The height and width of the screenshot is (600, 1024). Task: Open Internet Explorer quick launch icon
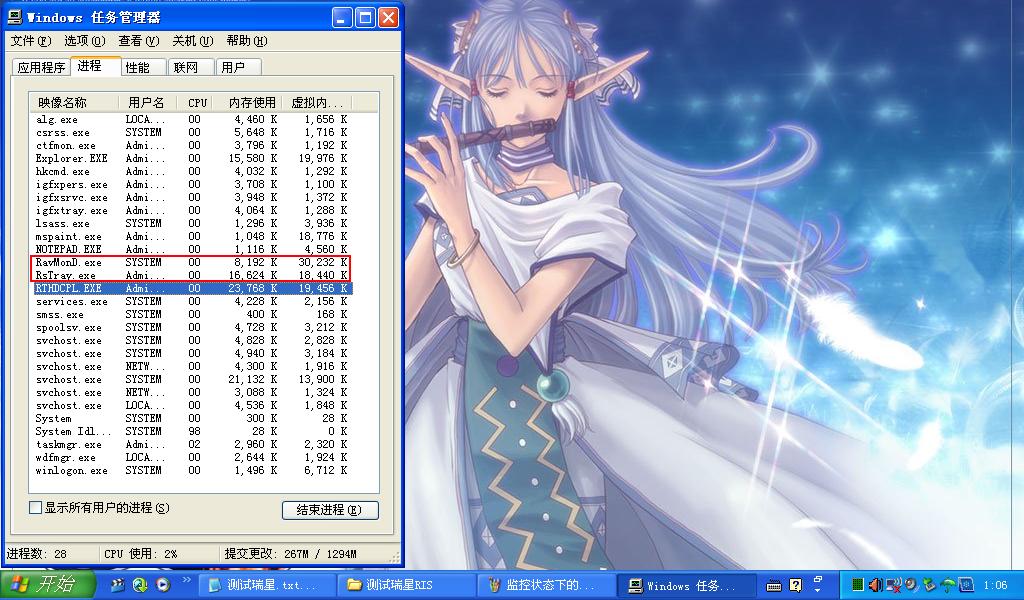point(140,584)
